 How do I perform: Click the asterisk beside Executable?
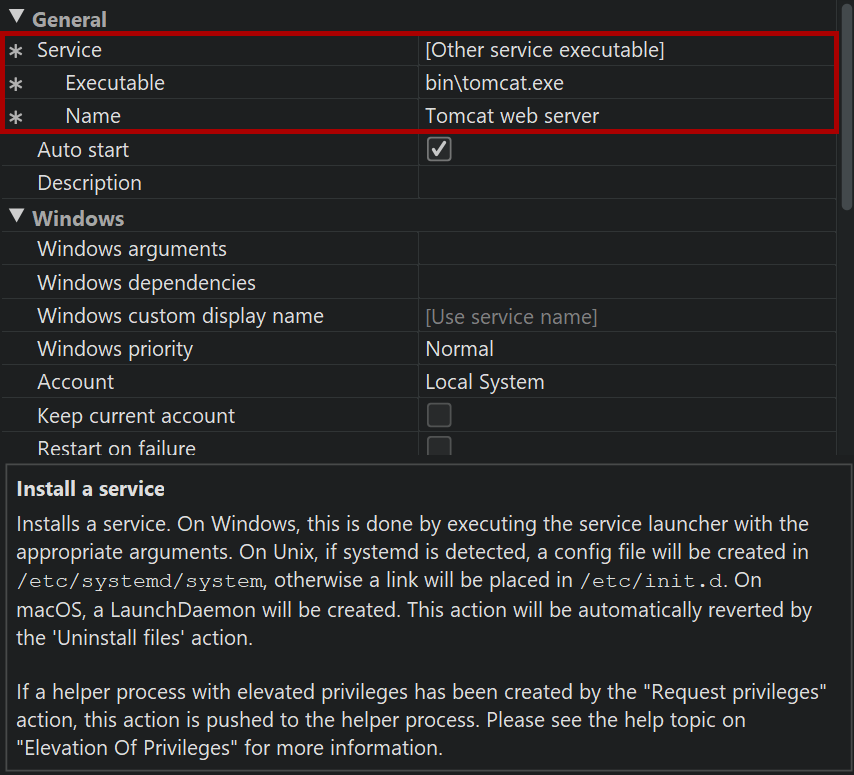(15, 84)
